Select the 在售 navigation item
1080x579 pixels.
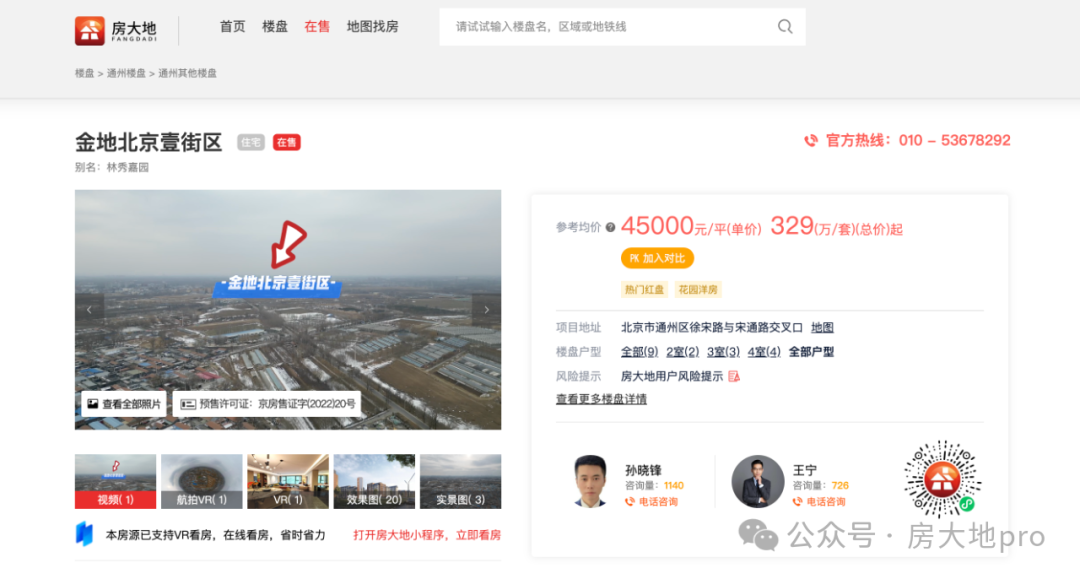[x=317, y=27]
